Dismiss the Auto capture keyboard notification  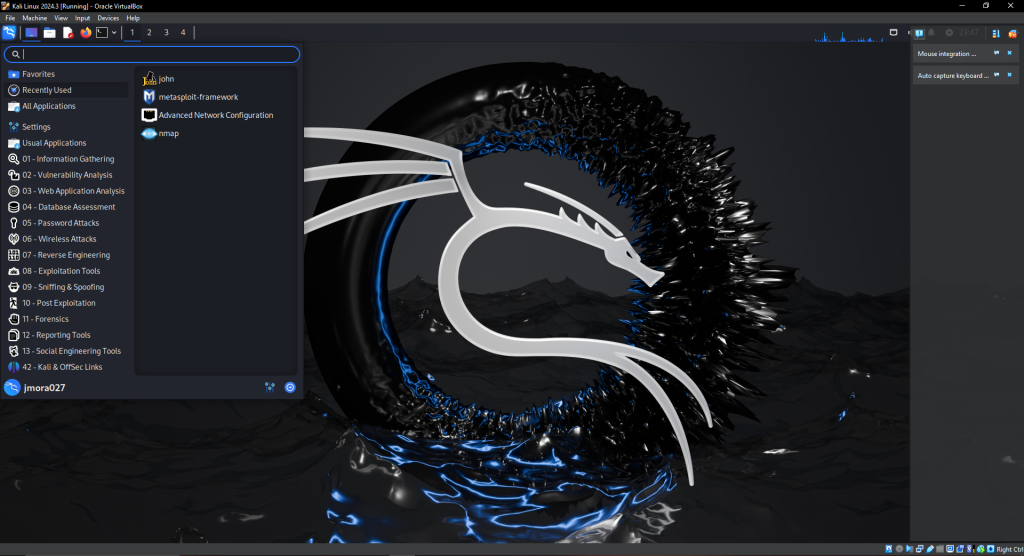click(1009, 74)
